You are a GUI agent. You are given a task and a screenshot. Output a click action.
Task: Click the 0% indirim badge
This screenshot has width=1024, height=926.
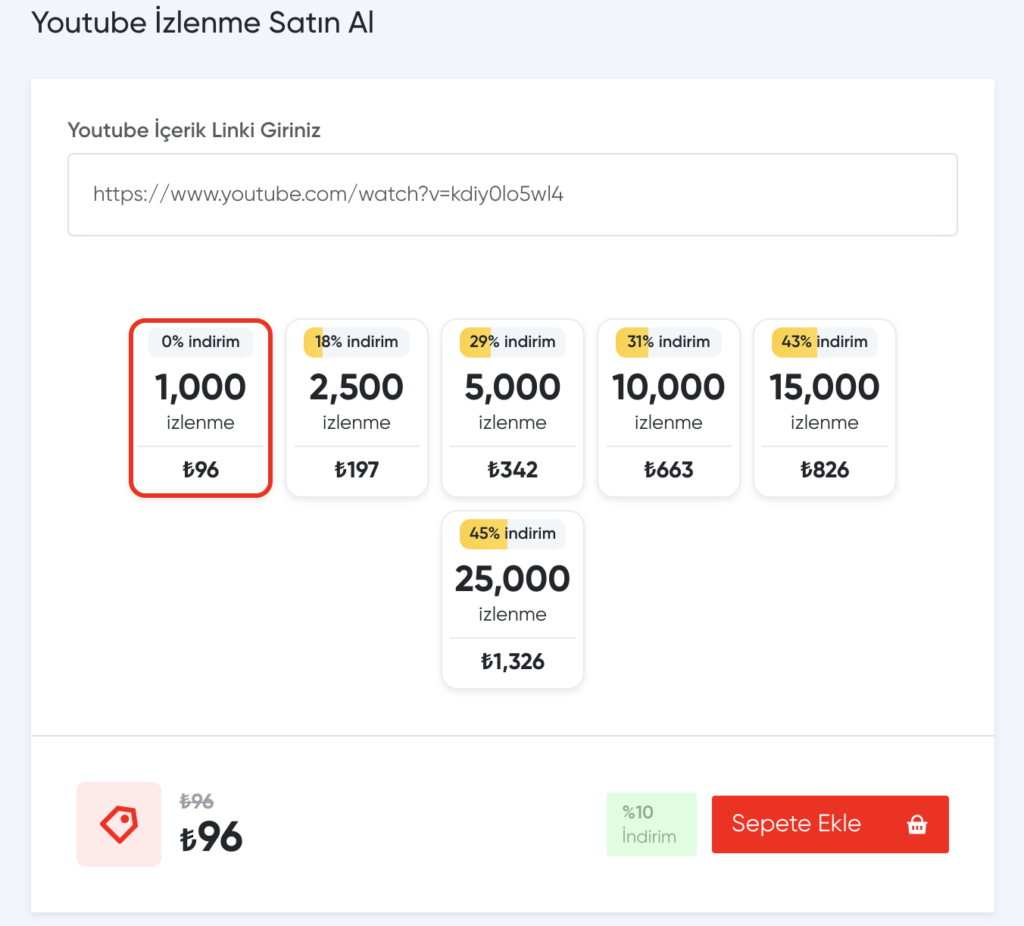coord(200,342)
